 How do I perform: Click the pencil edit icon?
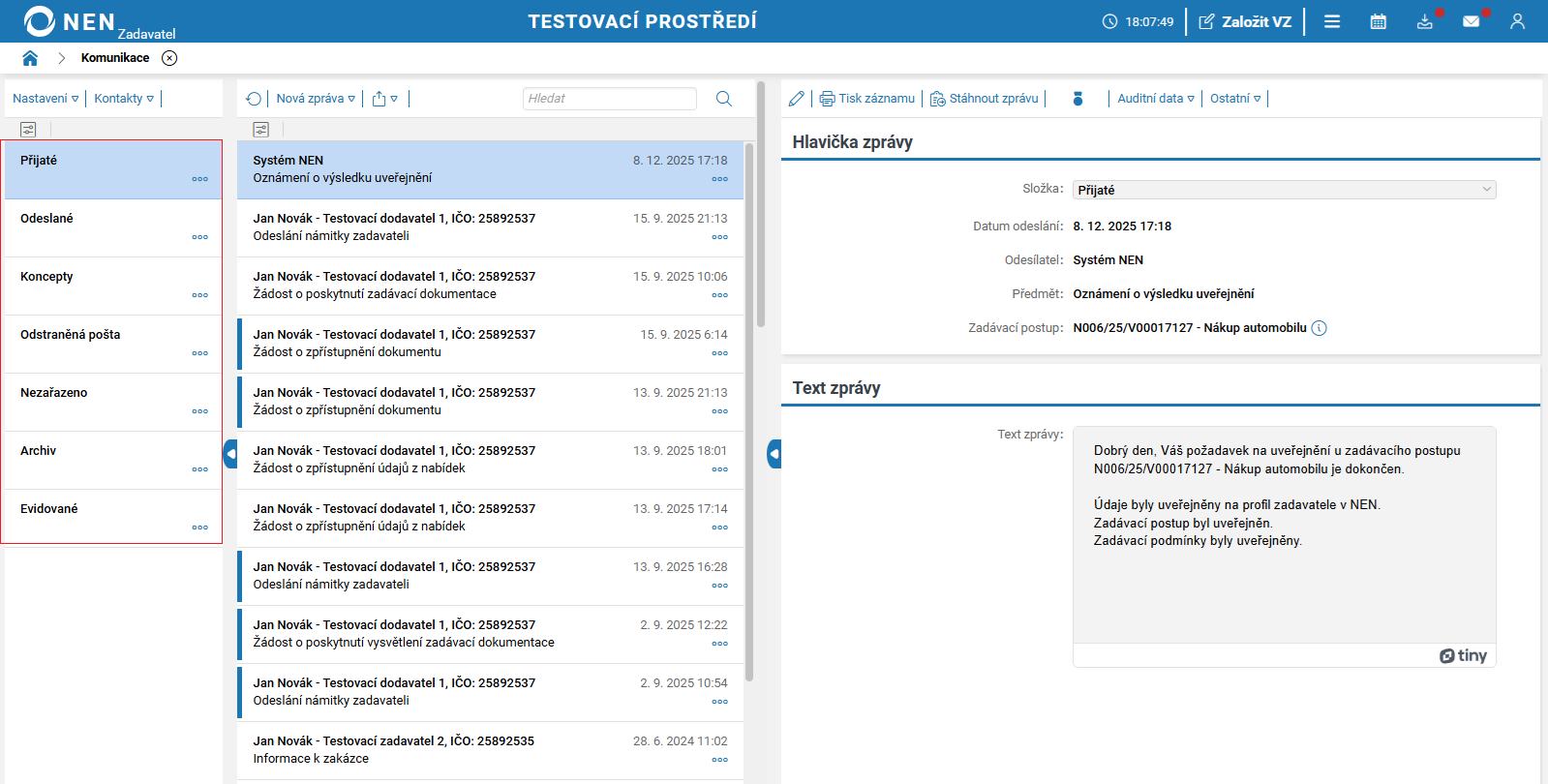click(796, 99)
